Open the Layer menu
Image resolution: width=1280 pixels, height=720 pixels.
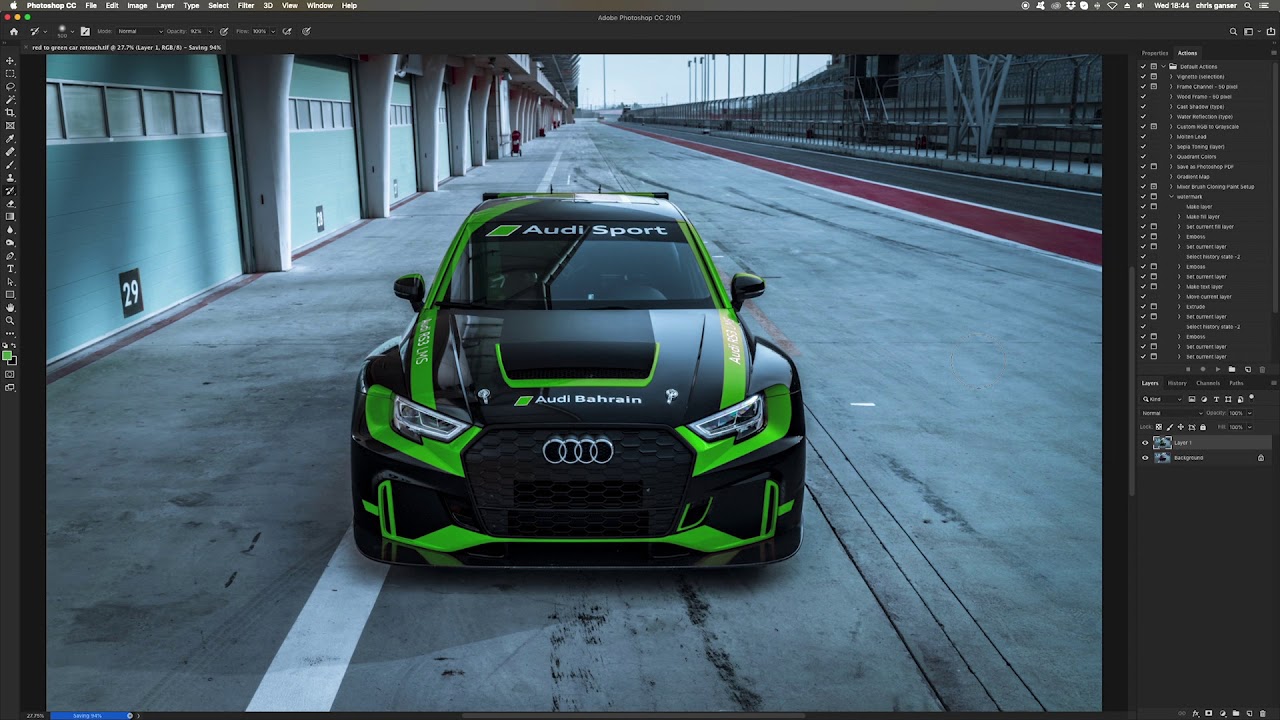tap(165, 5)
